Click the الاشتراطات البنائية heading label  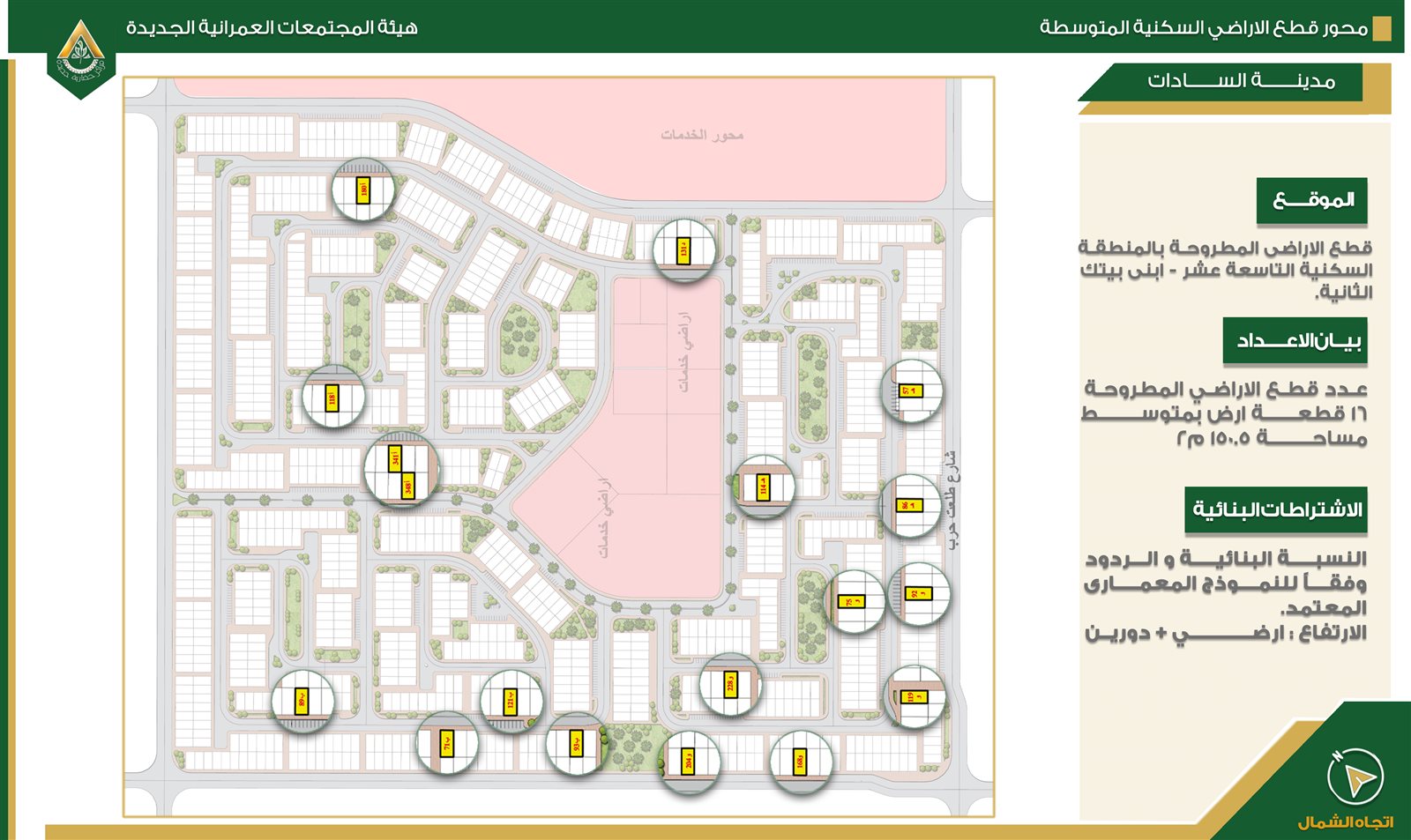pos(1275,509)
